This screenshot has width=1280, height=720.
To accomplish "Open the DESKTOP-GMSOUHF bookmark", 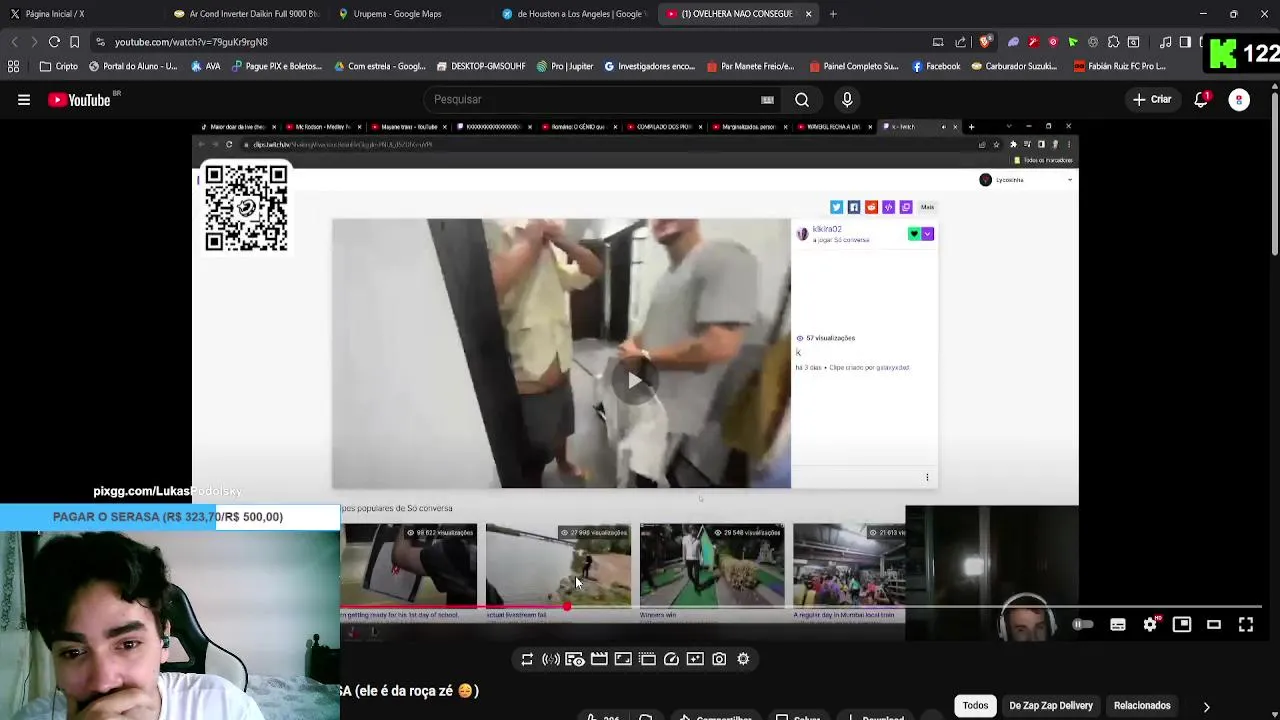I will tap(481, 66).
